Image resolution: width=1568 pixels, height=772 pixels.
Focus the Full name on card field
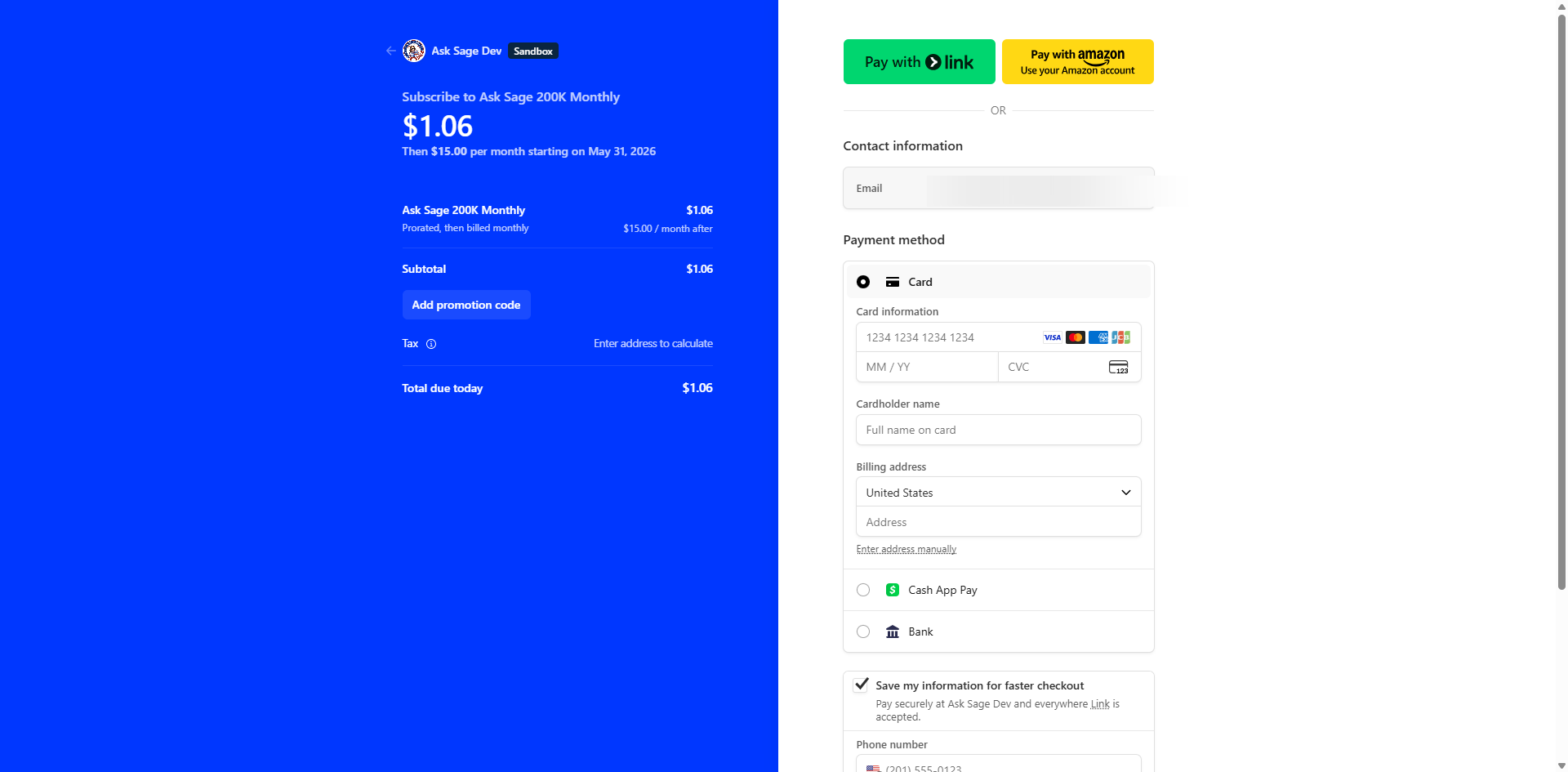click(998, 430)
